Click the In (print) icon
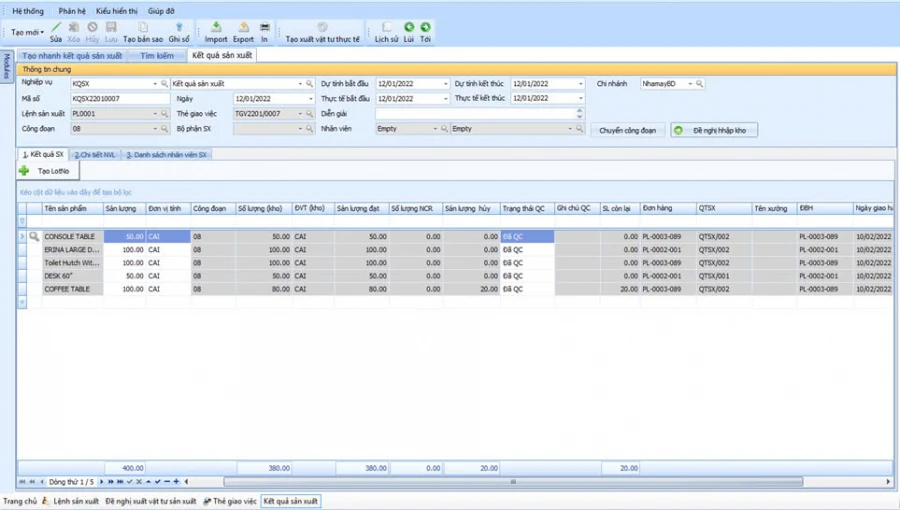 [265, 27]
